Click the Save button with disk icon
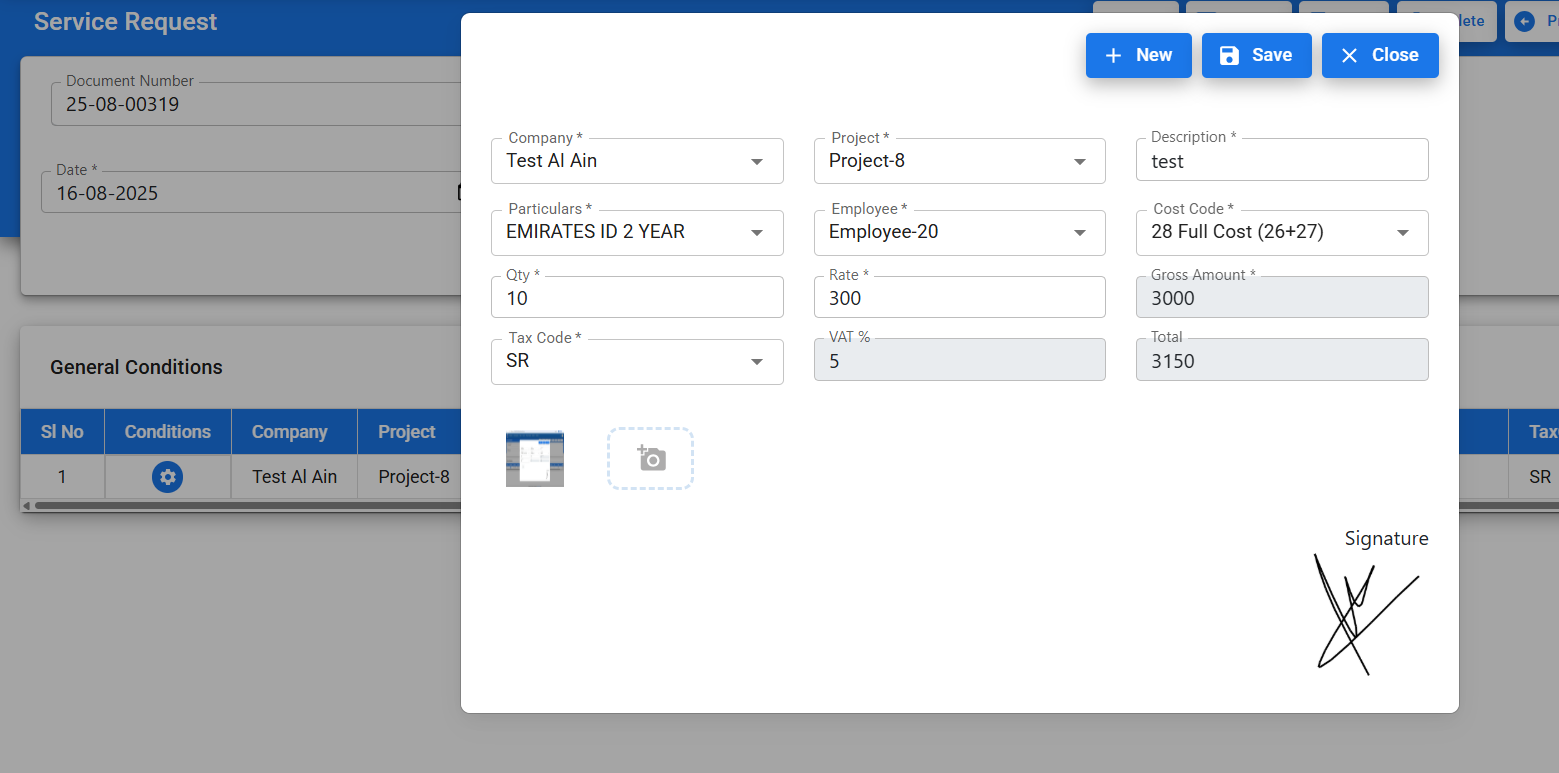 click(x=1256, y=55)
